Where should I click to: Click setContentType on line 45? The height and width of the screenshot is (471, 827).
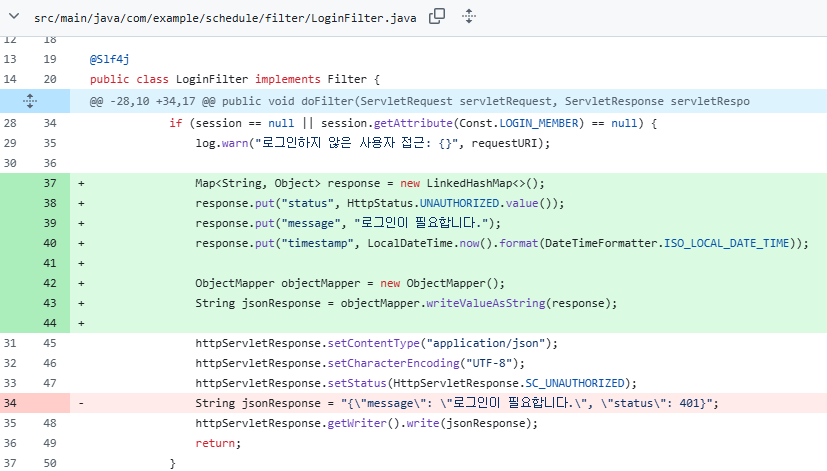[x=373, y=344]
